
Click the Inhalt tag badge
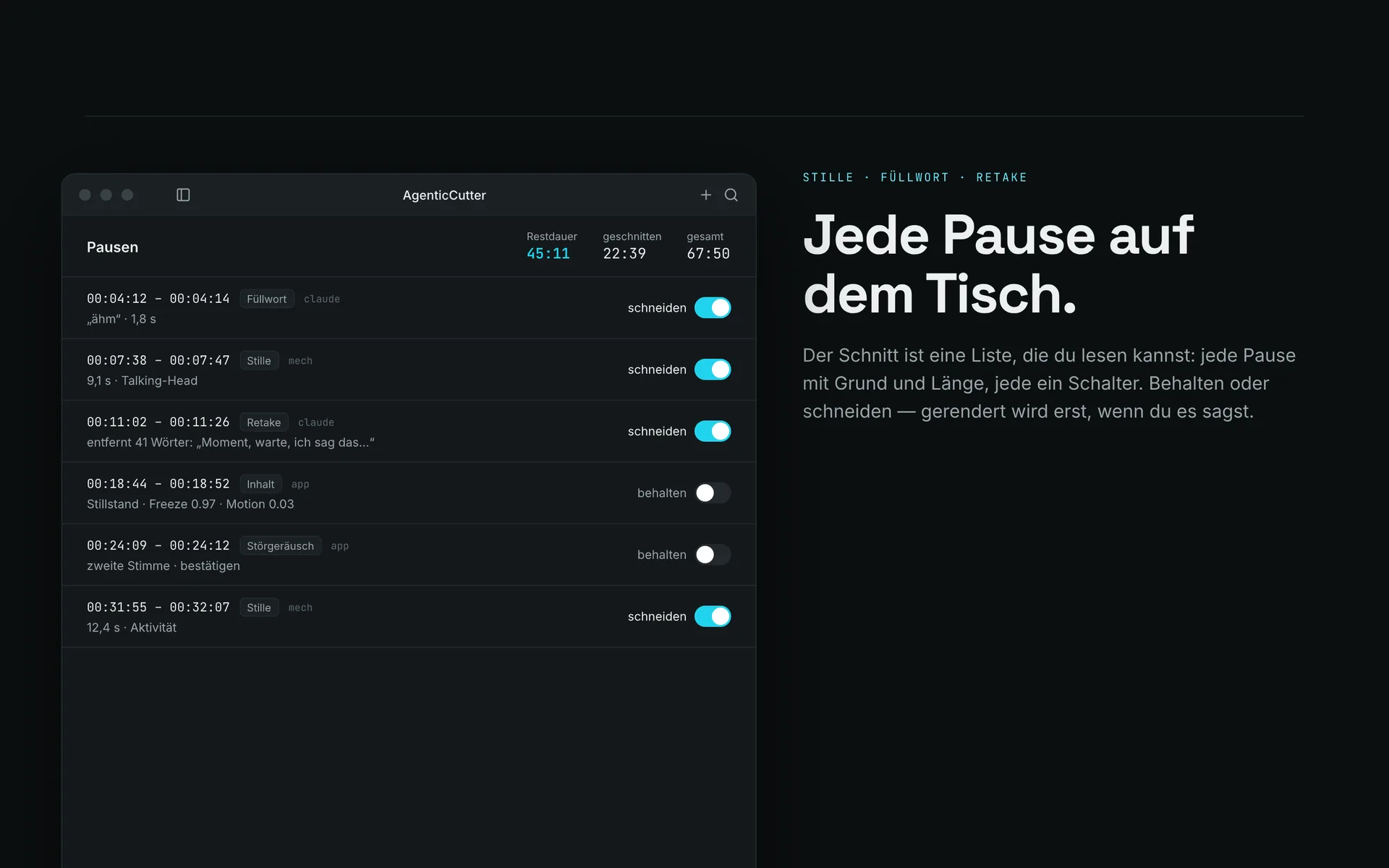[260, 485]
